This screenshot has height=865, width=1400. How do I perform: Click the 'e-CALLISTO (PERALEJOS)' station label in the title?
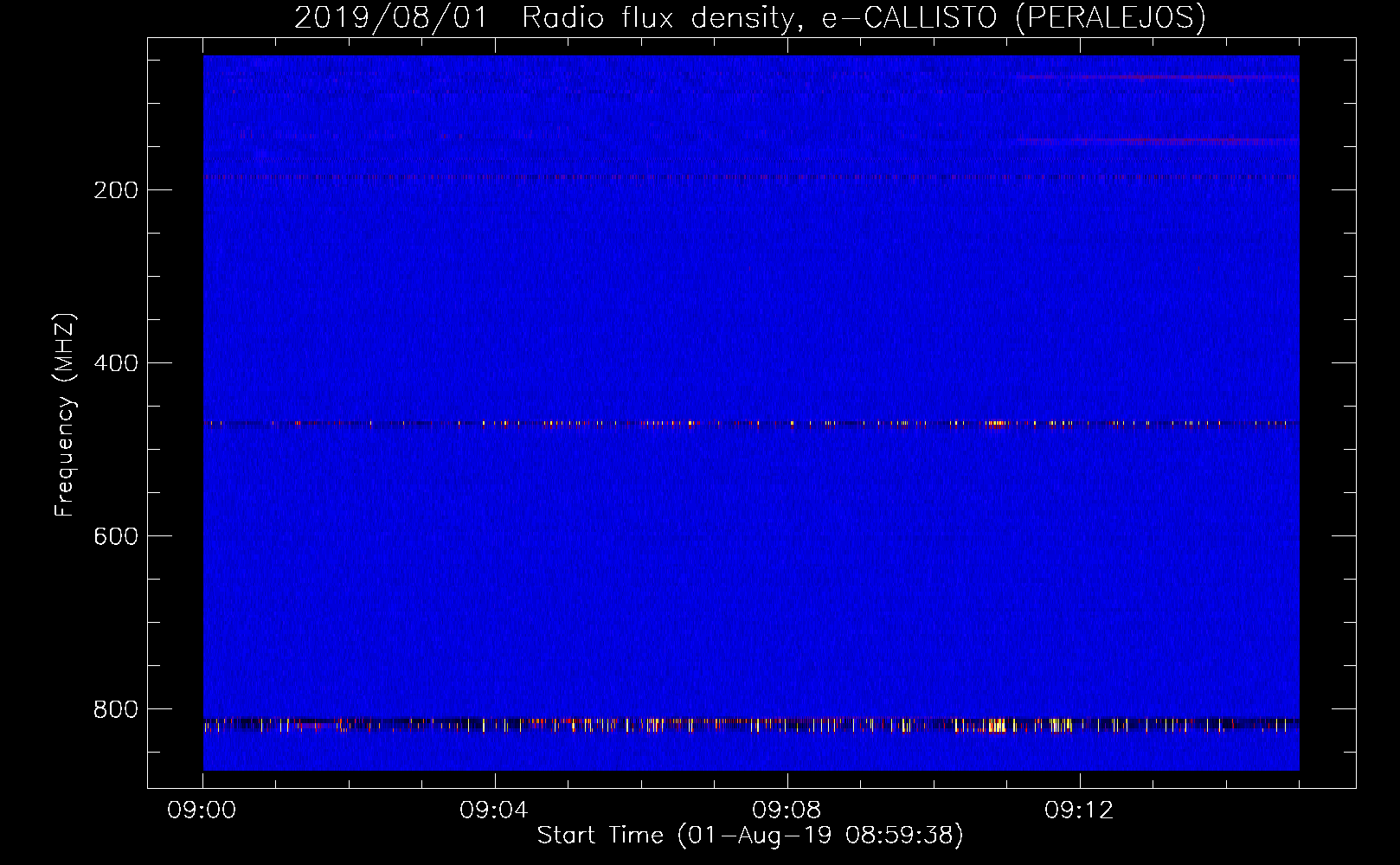pyautogui.click(x=1013, y=18)
